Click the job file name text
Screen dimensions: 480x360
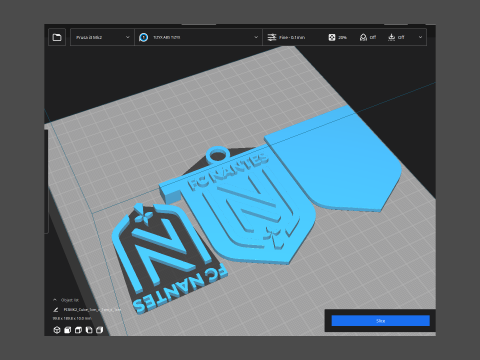(x=92, y=310)
